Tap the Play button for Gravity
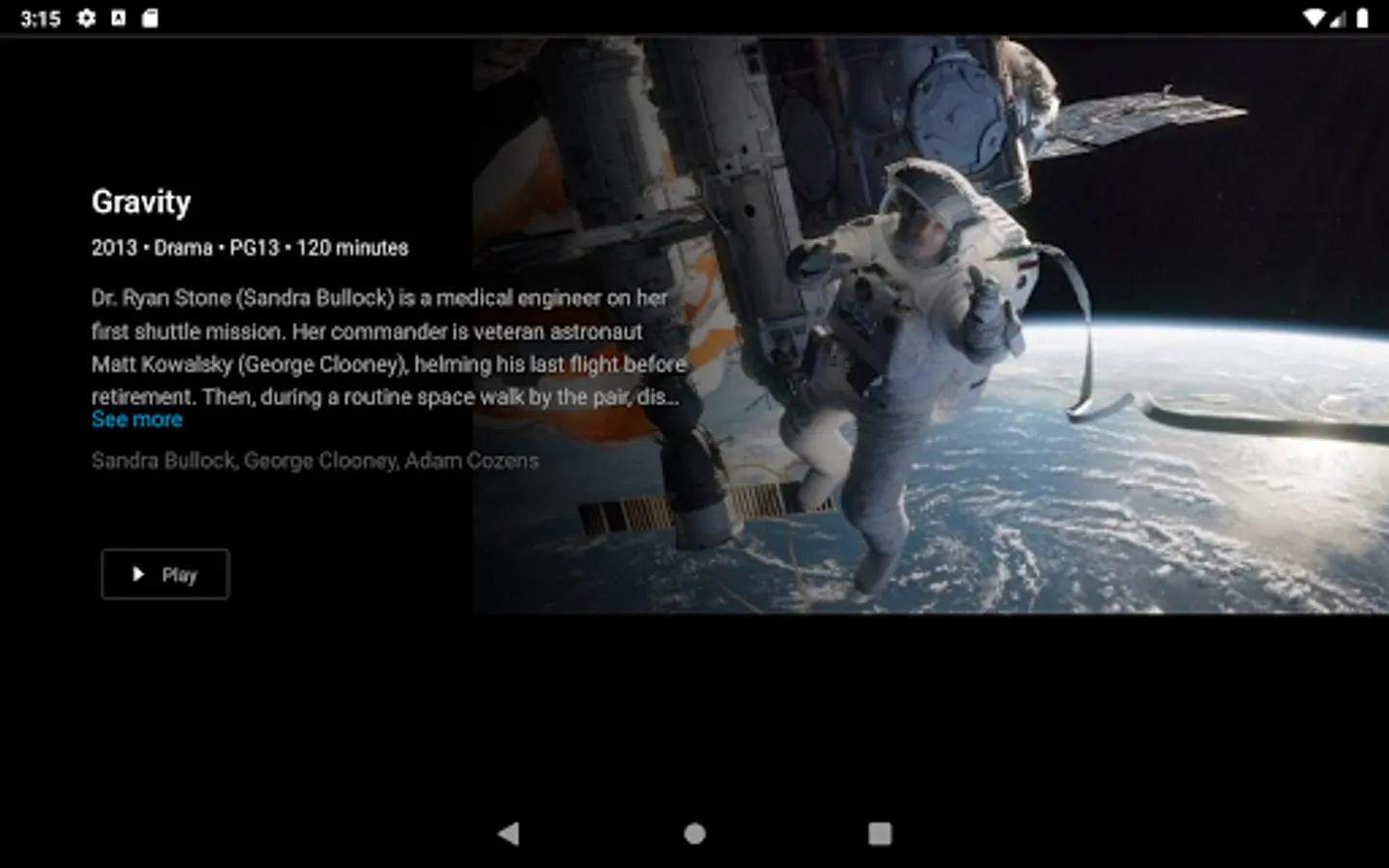Image resolution: width=1389 pixels, height=868 pixels. 165,575
